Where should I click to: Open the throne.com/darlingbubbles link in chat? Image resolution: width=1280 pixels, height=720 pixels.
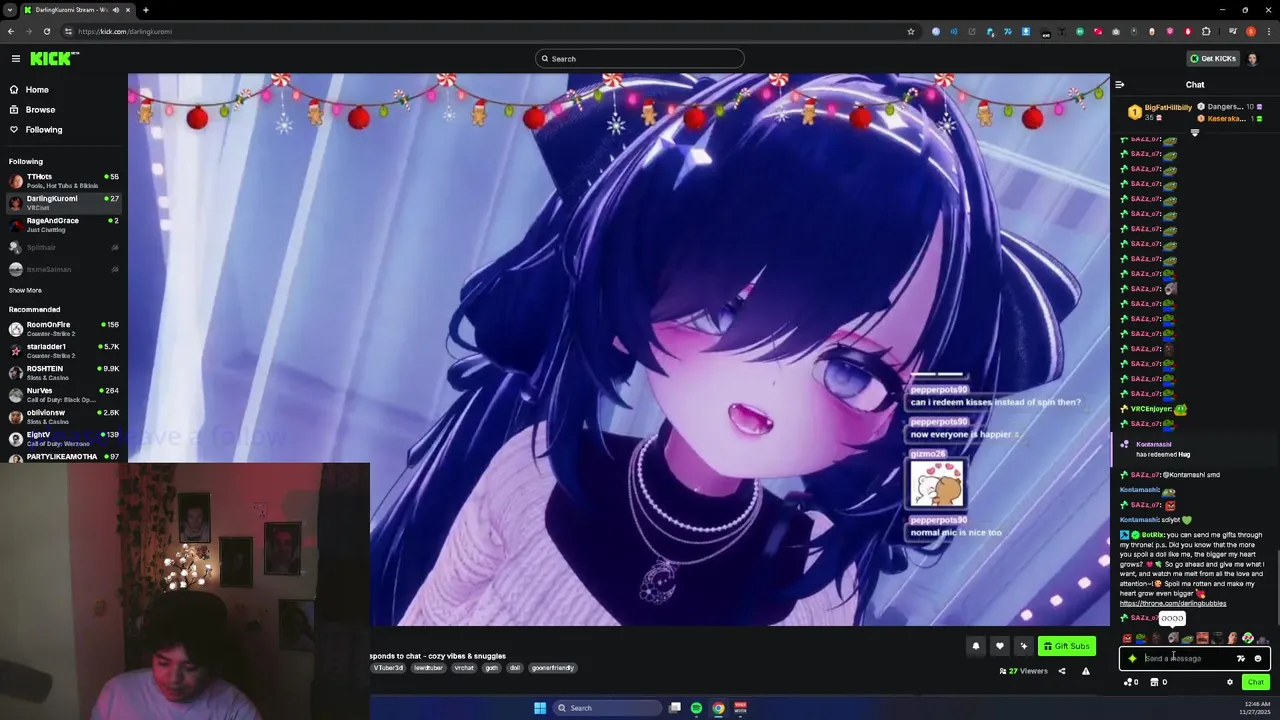(1172, 604)
